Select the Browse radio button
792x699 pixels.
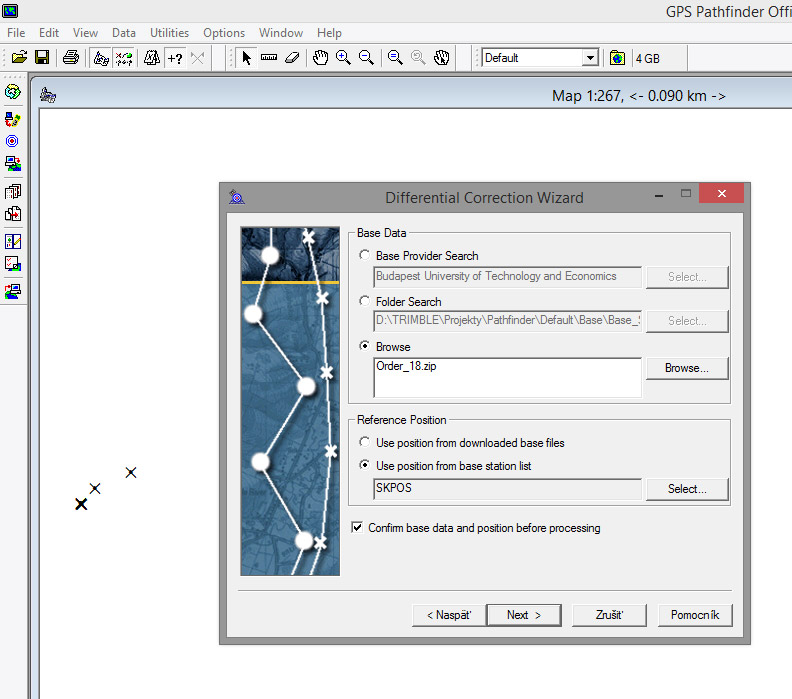[364, 346]
